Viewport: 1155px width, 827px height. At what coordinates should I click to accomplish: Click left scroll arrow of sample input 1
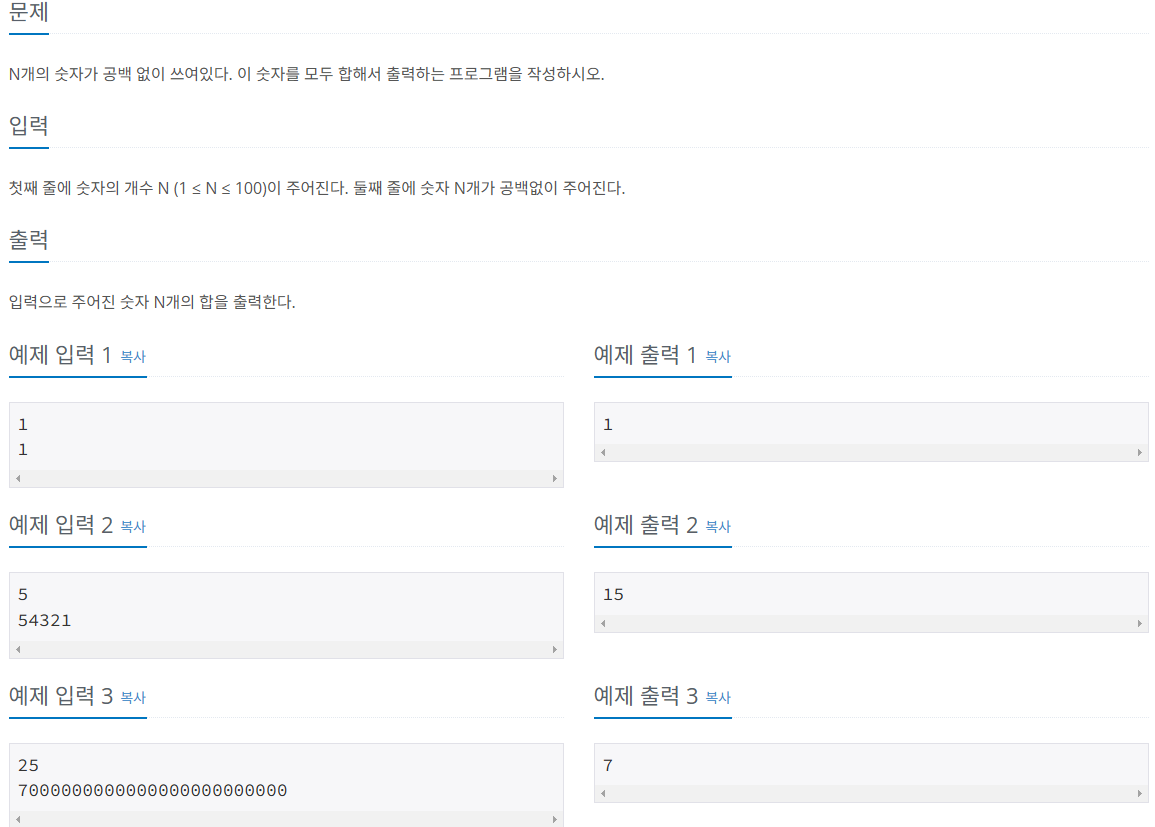[18, 479]
